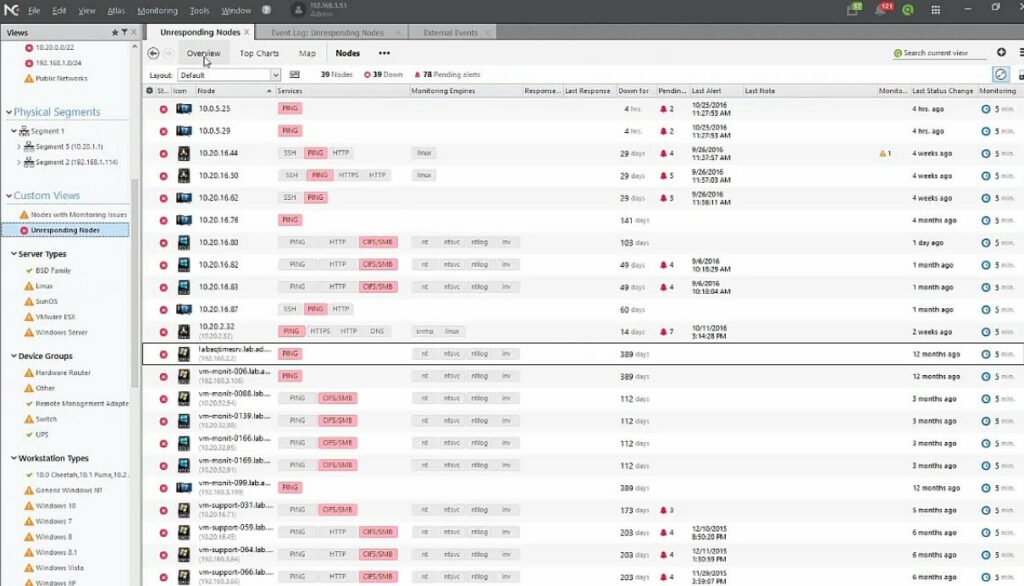Collapse the Physical Segments section
Screen dimensions: 1024x586
[x=8, y=112]
